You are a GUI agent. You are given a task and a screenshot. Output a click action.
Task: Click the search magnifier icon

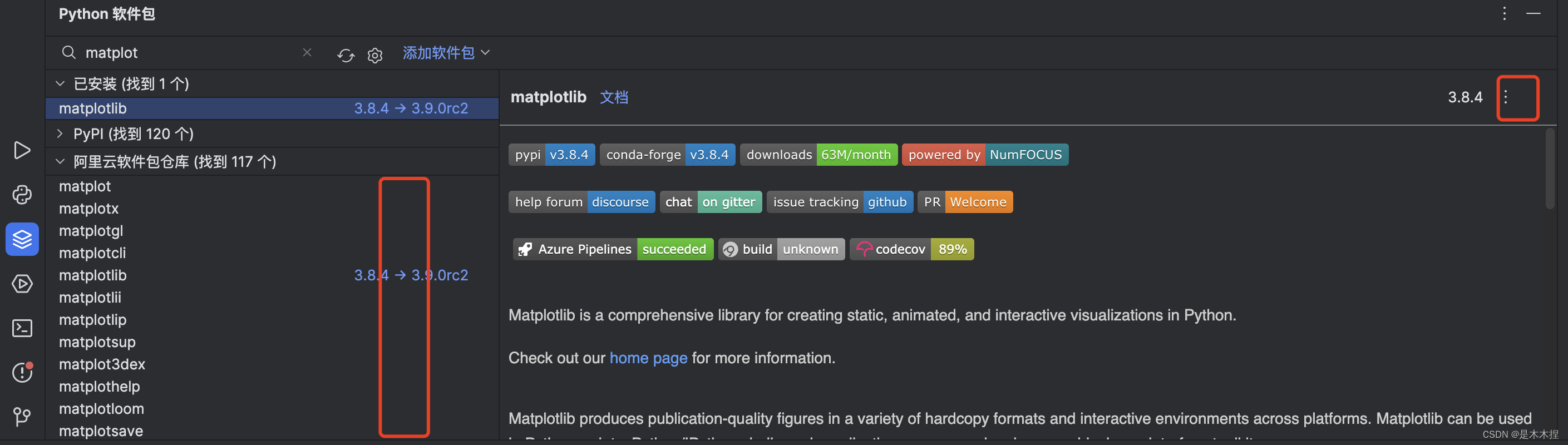69,52
